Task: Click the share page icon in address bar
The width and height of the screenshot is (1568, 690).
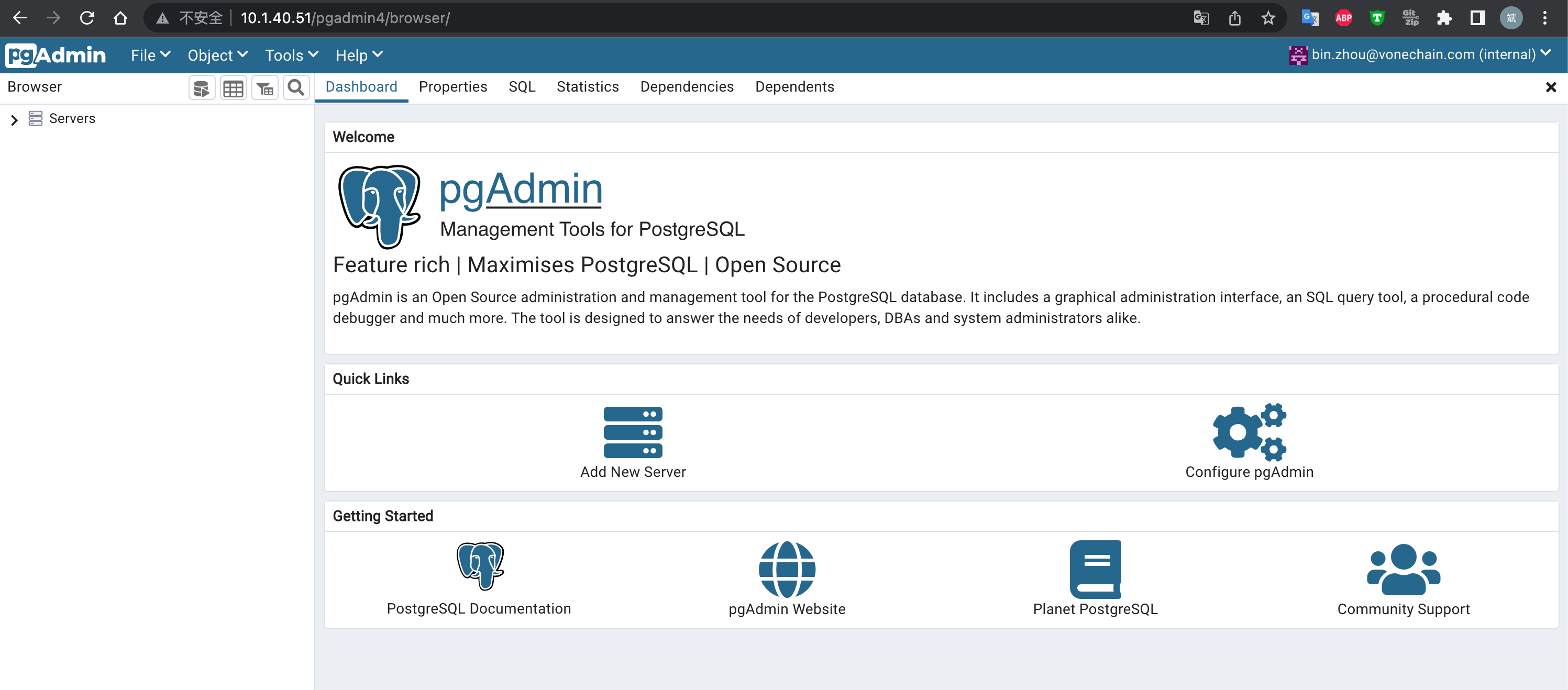Action: [x=1234, y=18]
